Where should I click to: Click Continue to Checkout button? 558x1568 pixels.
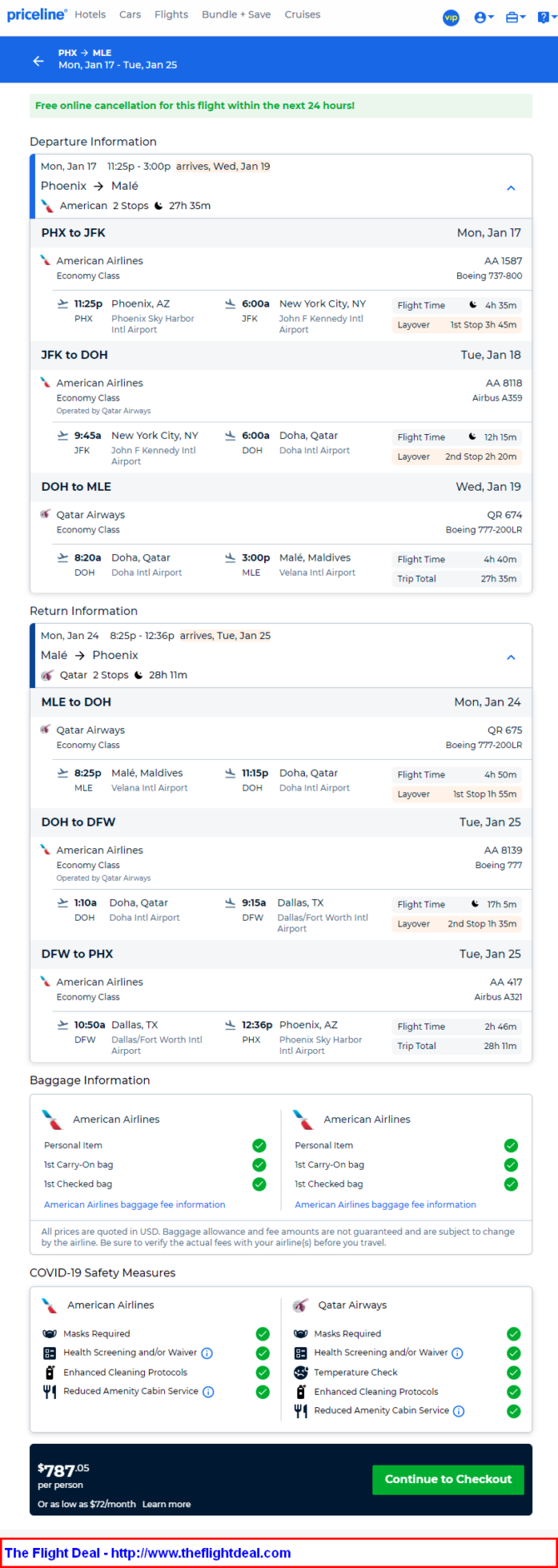pyautogui.click(x=448, y=1479)
